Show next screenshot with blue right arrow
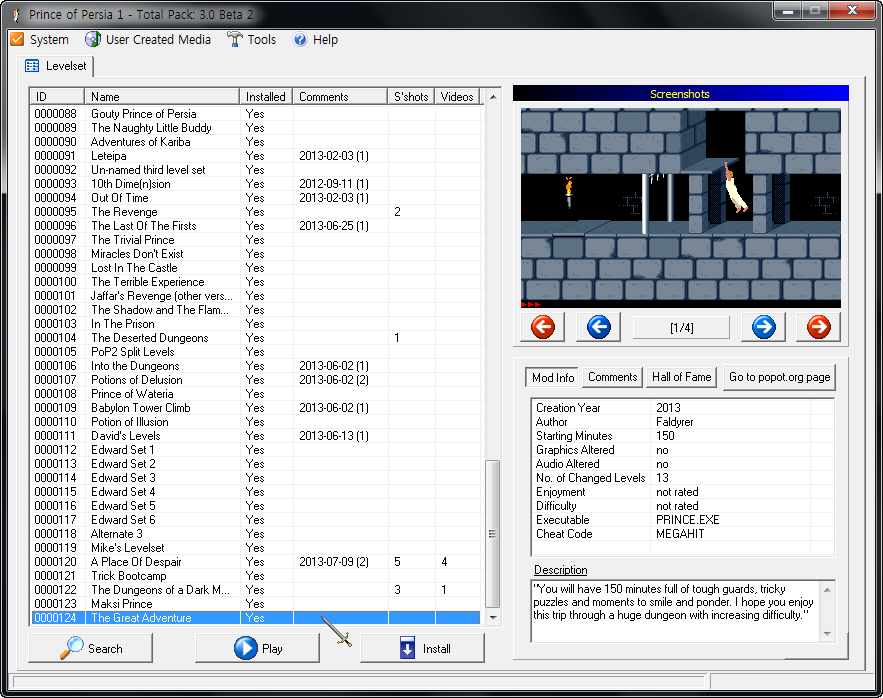883x698 pixels. coord(764,327)
